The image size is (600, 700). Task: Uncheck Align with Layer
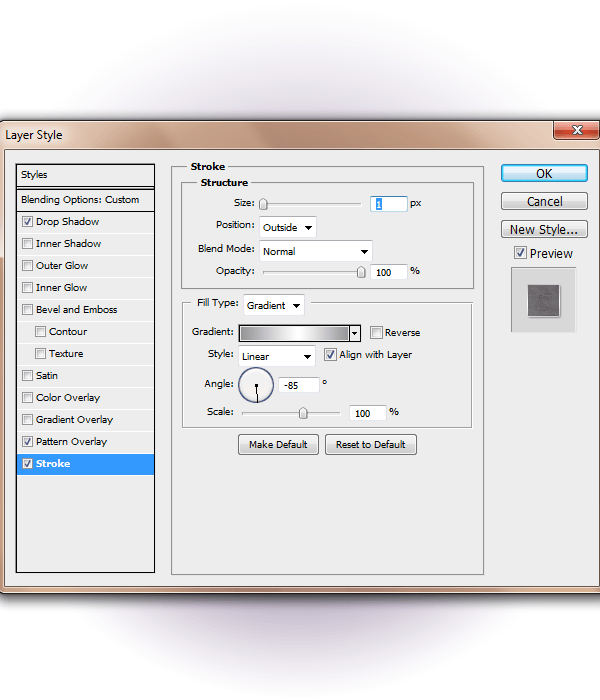point(330,354)
